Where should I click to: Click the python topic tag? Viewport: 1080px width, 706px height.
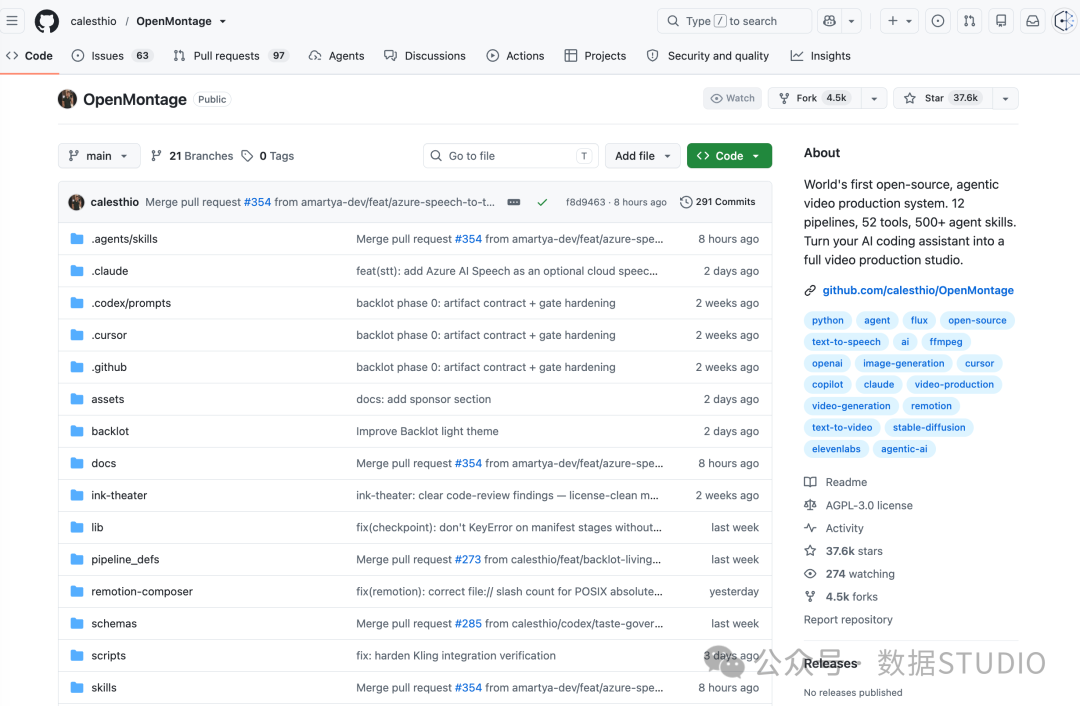[x=827, y=320]
